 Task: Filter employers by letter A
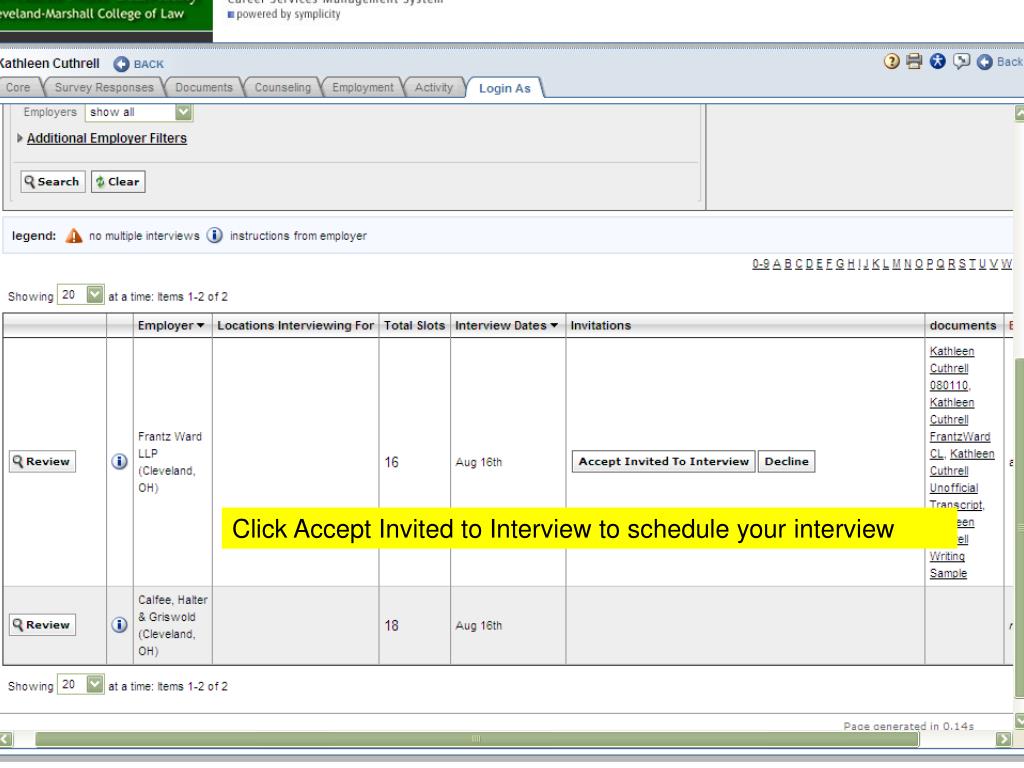click(x=776, y=264)
